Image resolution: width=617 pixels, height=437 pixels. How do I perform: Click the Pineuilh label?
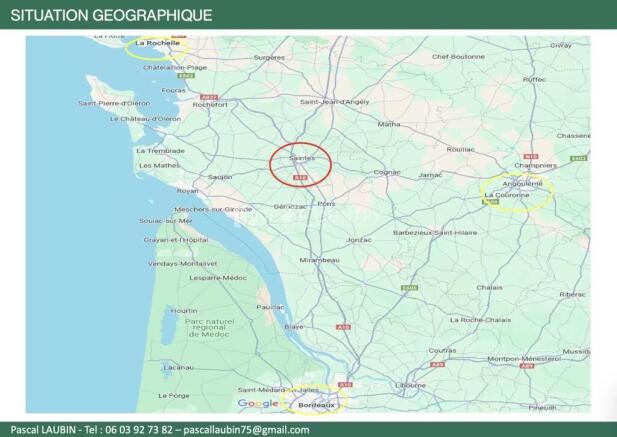(542, 408)
